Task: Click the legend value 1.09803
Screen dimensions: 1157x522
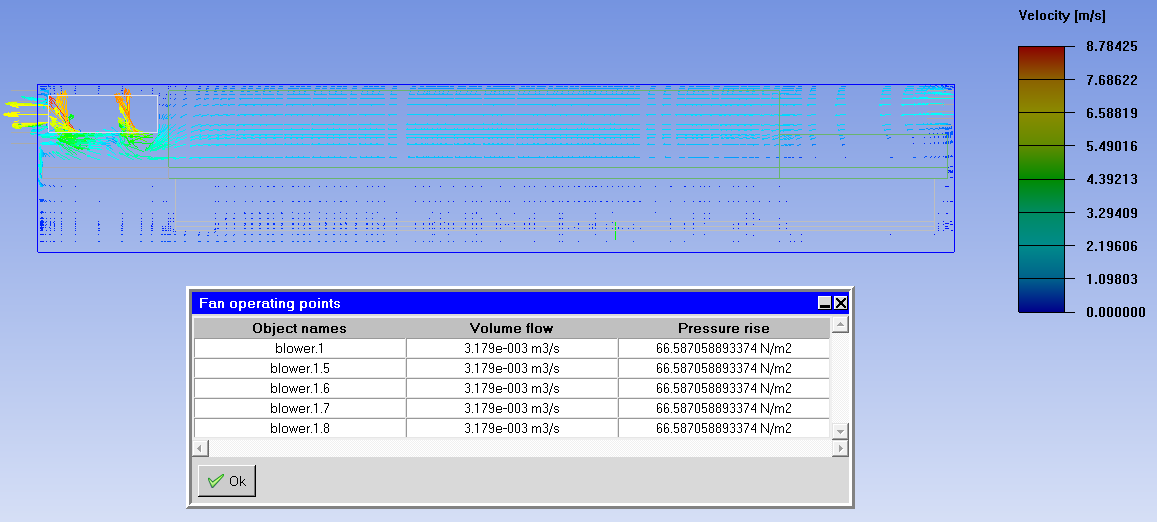Action: click(x=1111, y=279)
